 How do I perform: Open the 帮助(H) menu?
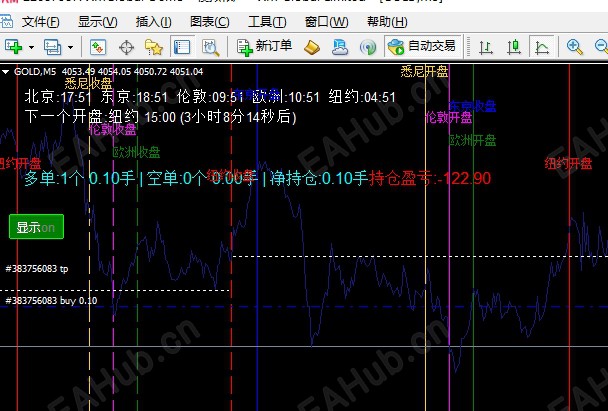[x=387, y=22]
